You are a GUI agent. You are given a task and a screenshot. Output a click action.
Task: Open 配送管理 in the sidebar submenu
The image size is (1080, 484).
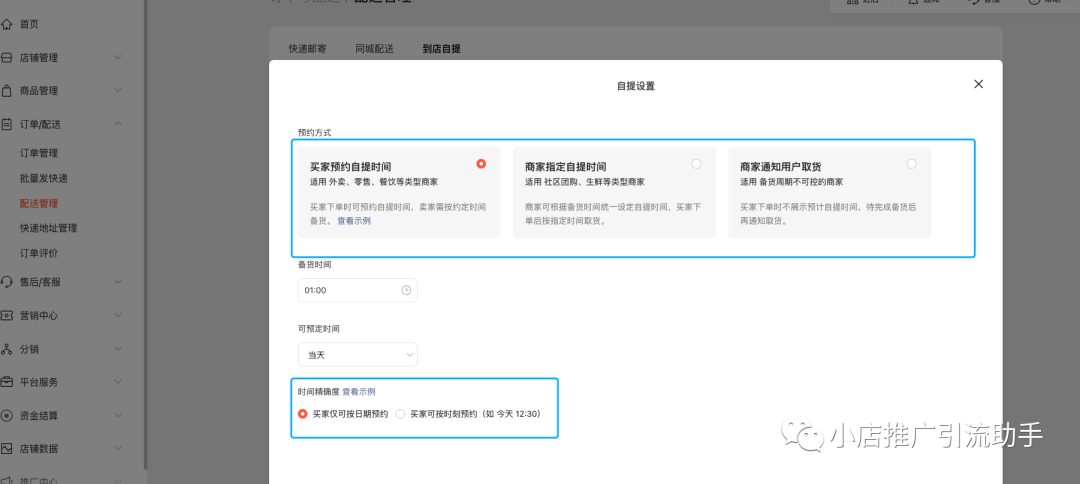tap(39, 204)
